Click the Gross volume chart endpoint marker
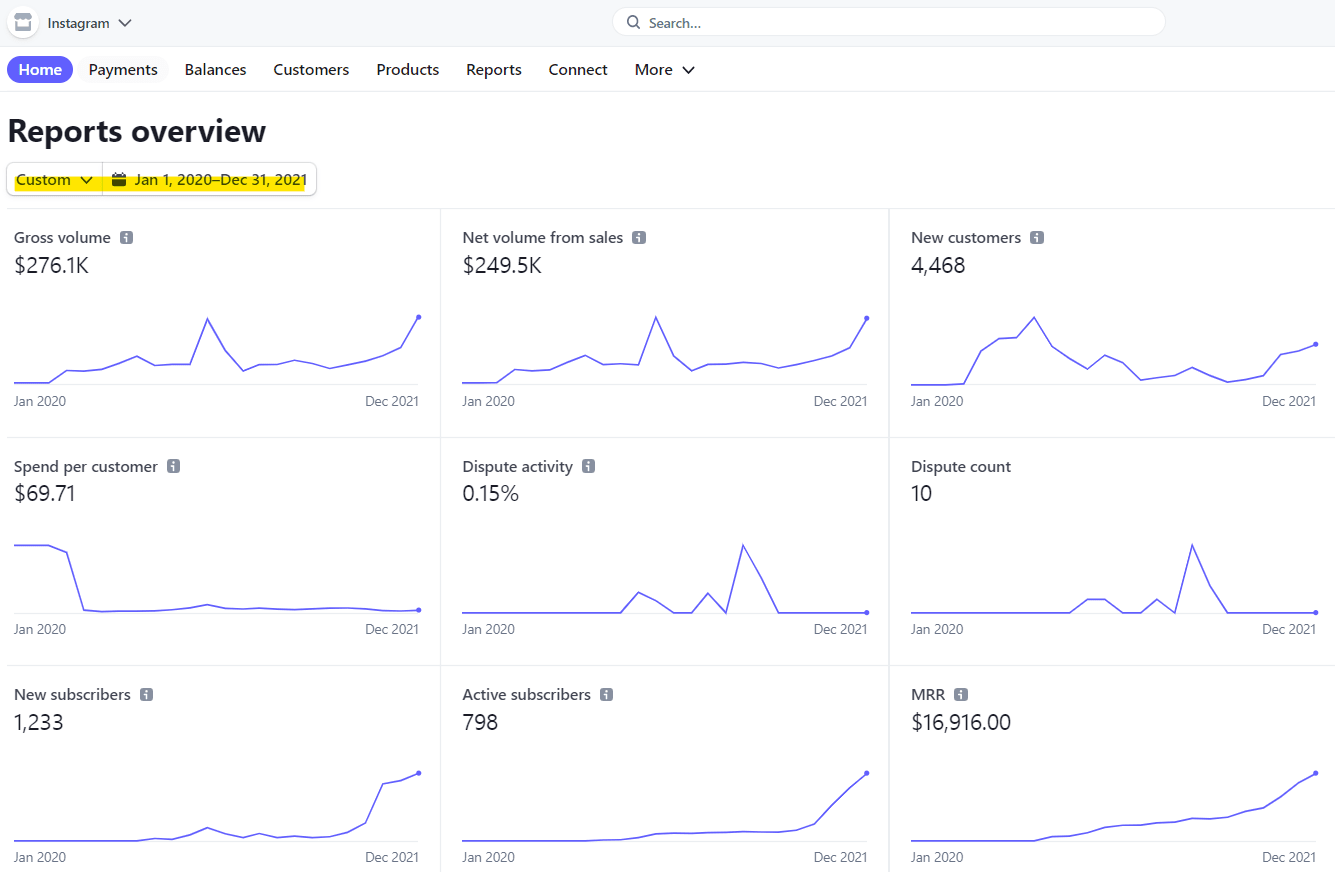1335x872 pixels. [x=418, y=317]
